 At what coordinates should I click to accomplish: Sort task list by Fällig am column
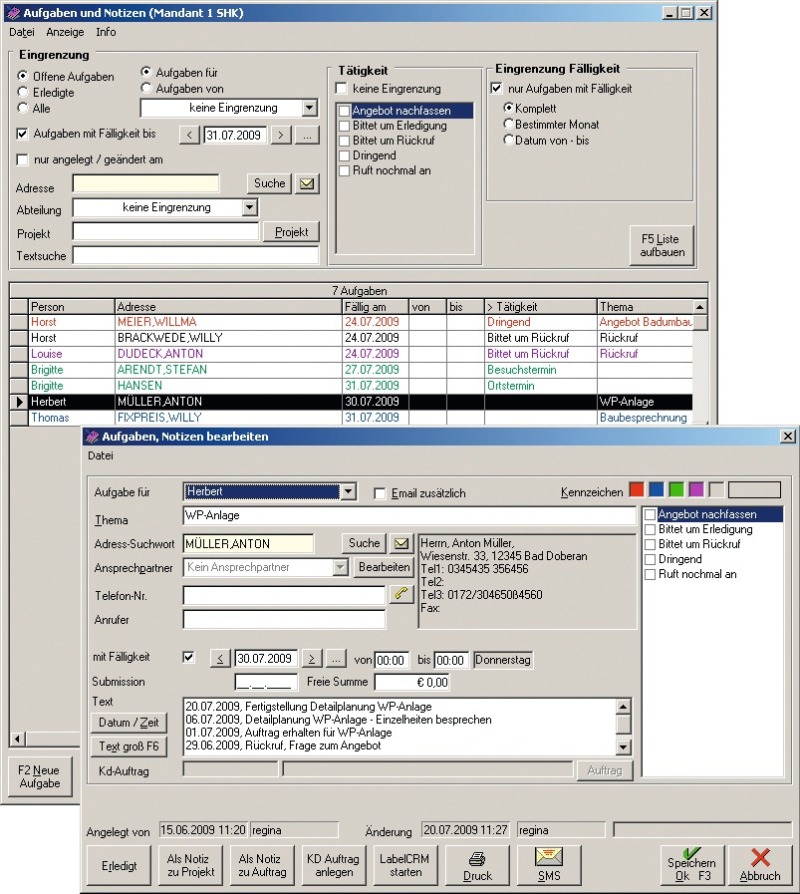pyautogui.click(x=375, y=307)
